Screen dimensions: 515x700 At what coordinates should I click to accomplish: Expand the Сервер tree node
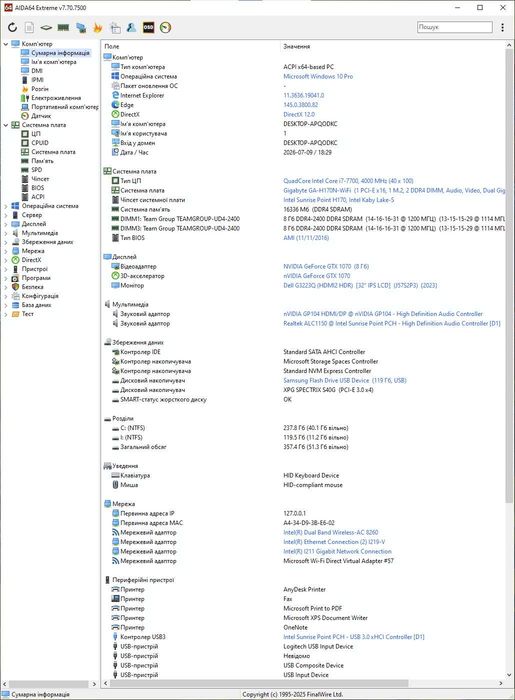[x=6, y=215]
